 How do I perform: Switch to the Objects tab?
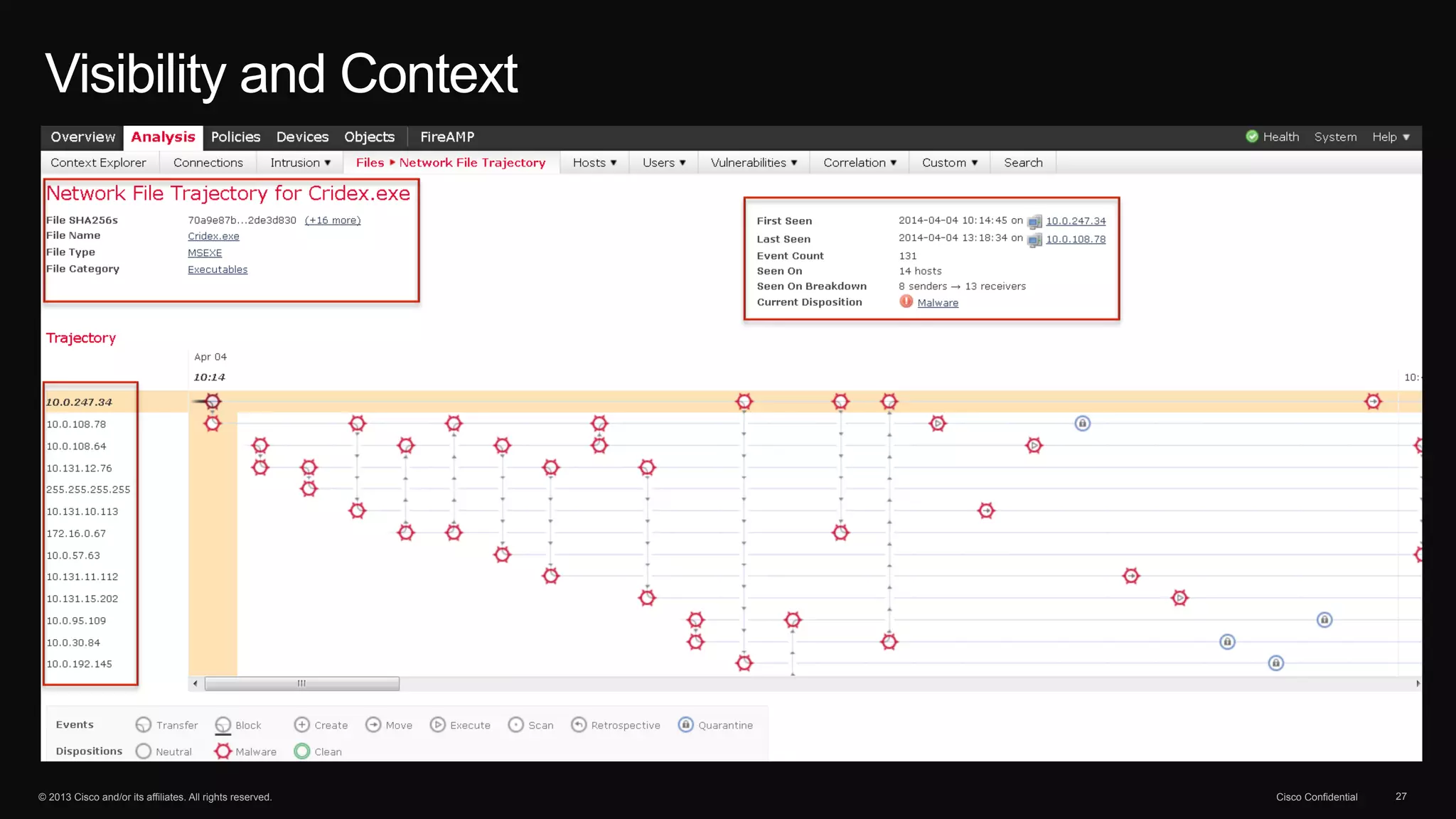369,137
